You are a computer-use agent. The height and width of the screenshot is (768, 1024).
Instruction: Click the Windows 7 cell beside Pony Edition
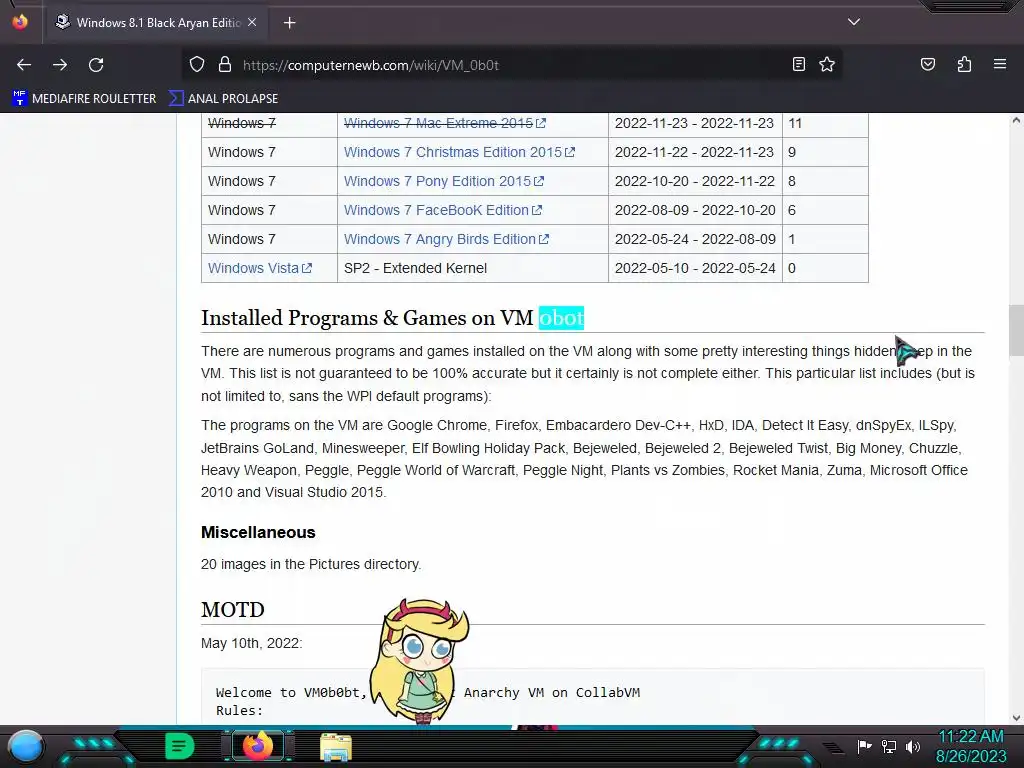[269, 181]
